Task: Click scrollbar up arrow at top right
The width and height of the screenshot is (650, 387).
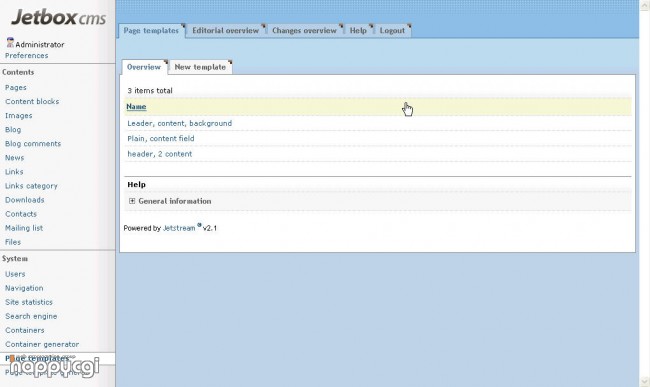Action: [x=645, y=6]
